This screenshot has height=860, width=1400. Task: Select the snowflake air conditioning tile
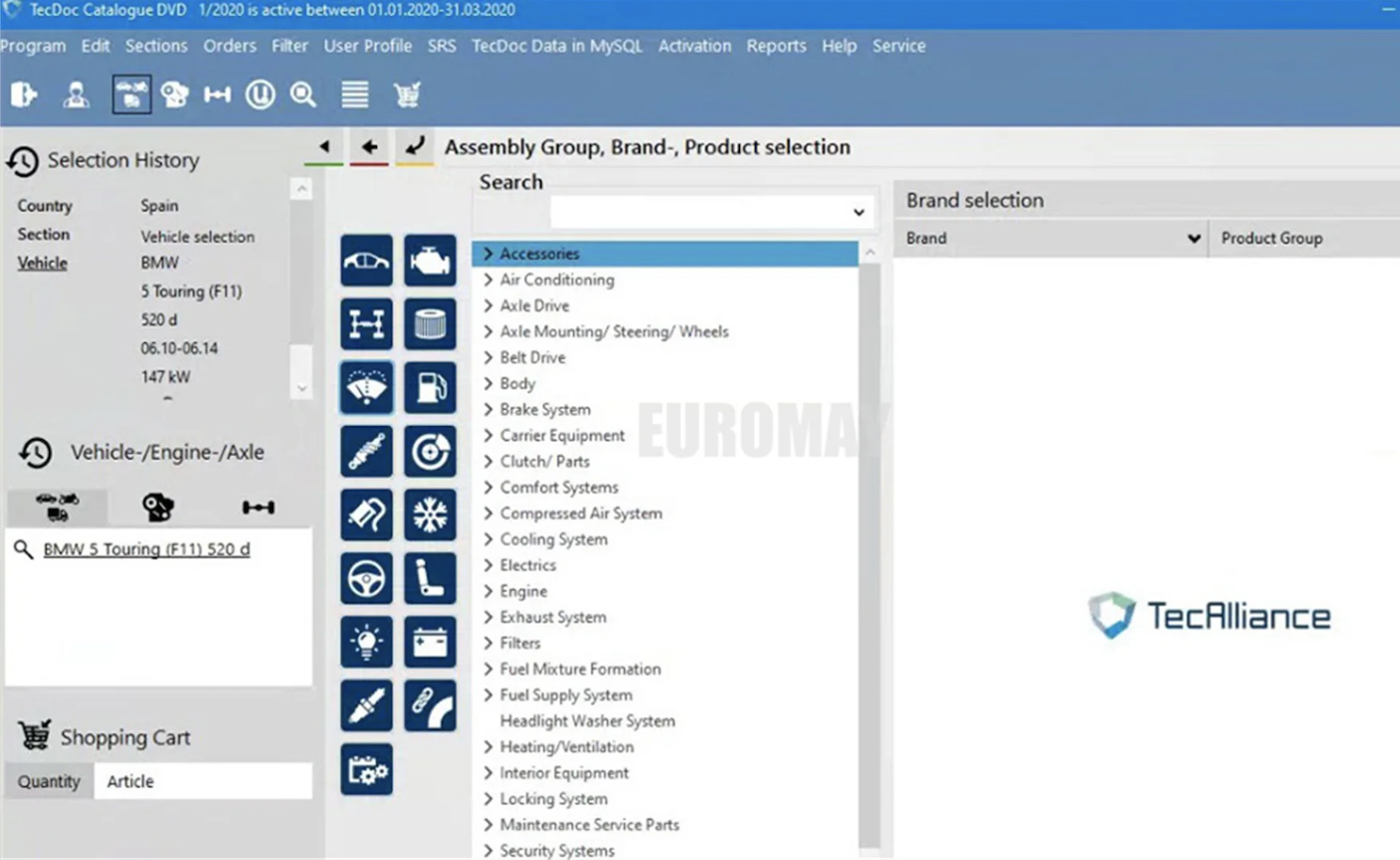(x=430, y=516)
